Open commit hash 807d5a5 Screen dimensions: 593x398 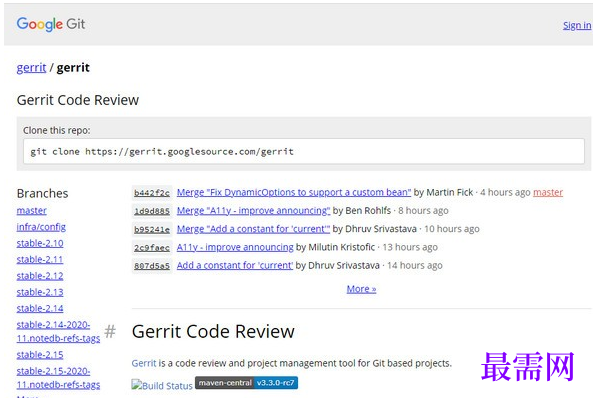(x=152, y=266)
